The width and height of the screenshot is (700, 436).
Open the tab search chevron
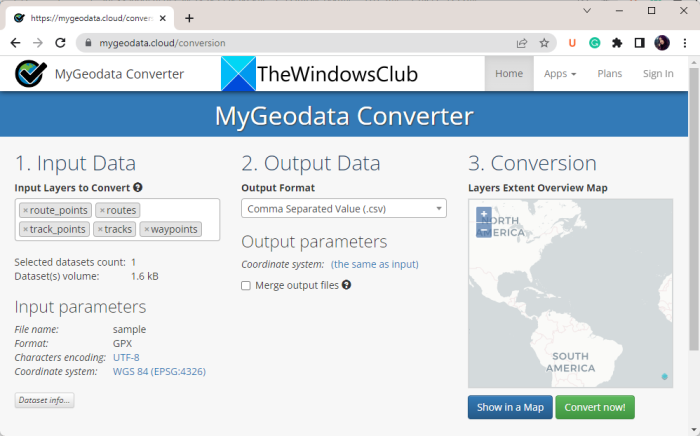[587, 11]
